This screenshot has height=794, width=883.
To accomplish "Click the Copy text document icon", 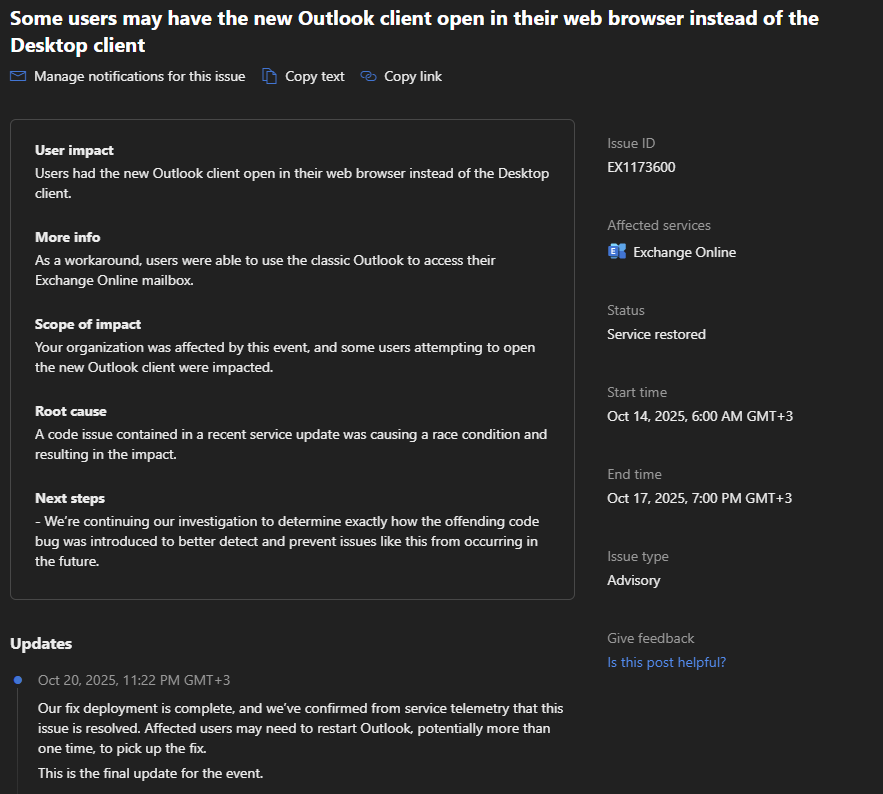I will (269, 76).
